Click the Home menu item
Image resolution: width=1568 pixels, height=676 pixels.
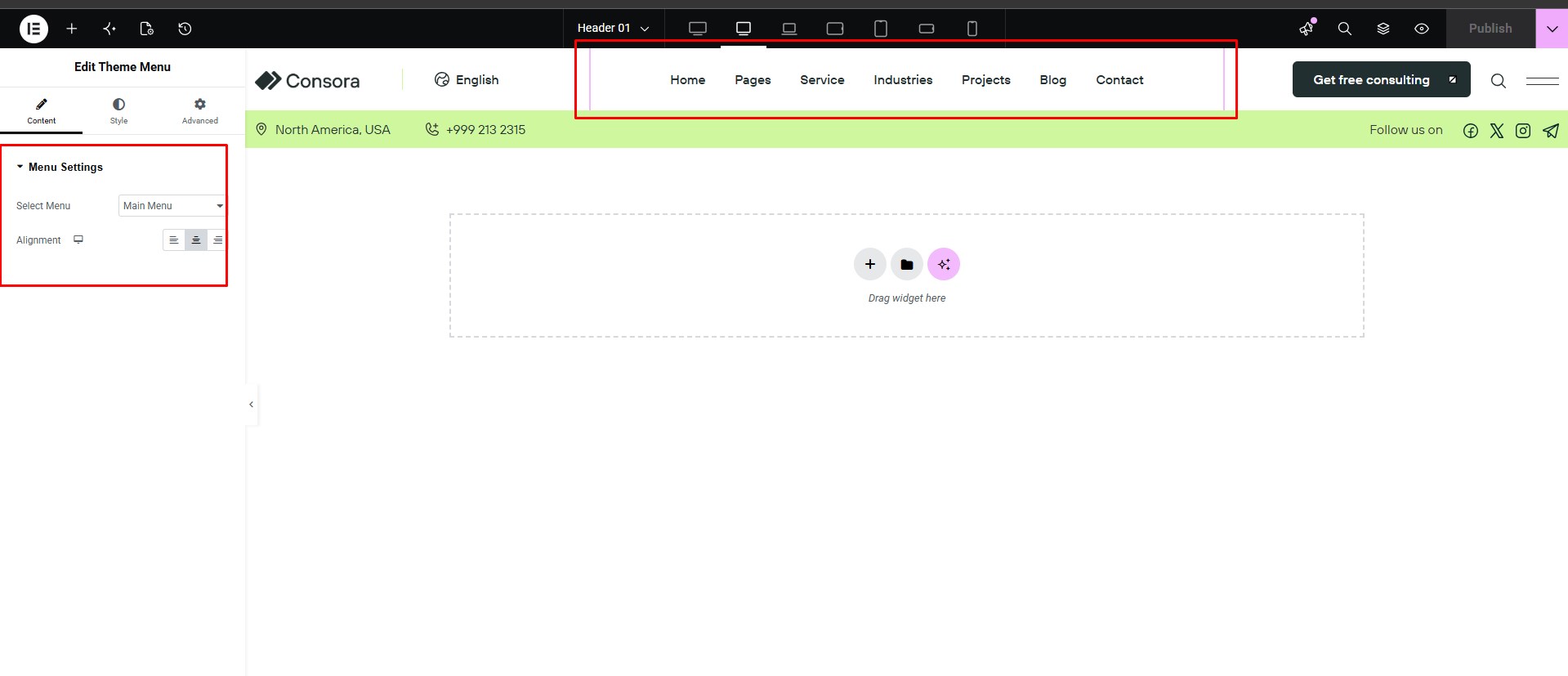point(688,80)
